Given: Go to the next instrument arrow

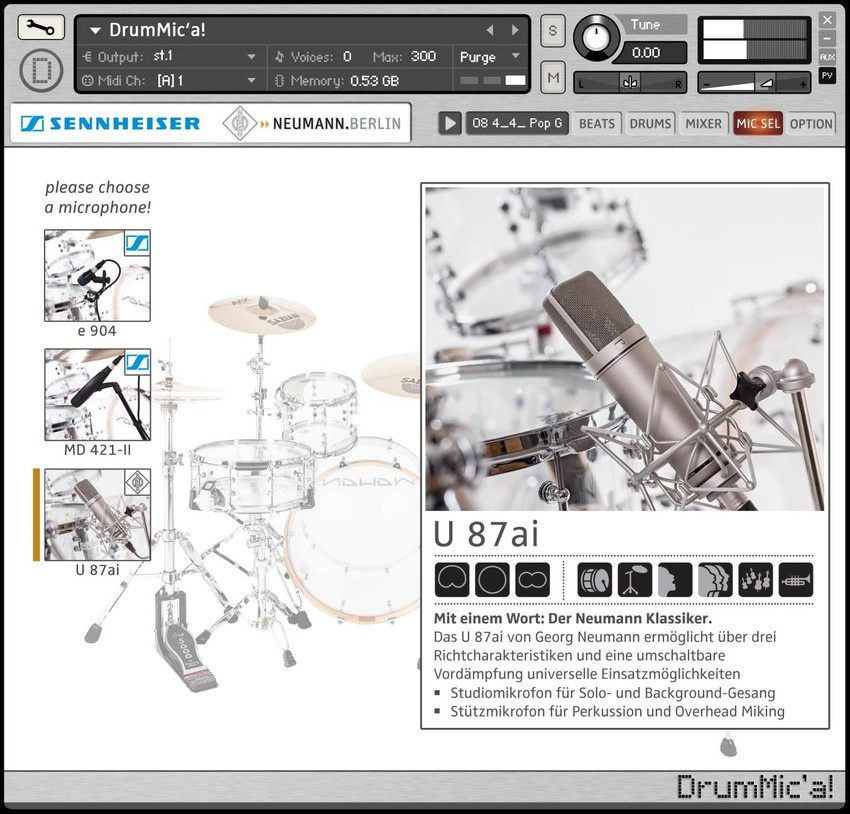Looking at the screenshot, I should pos(515,30).
